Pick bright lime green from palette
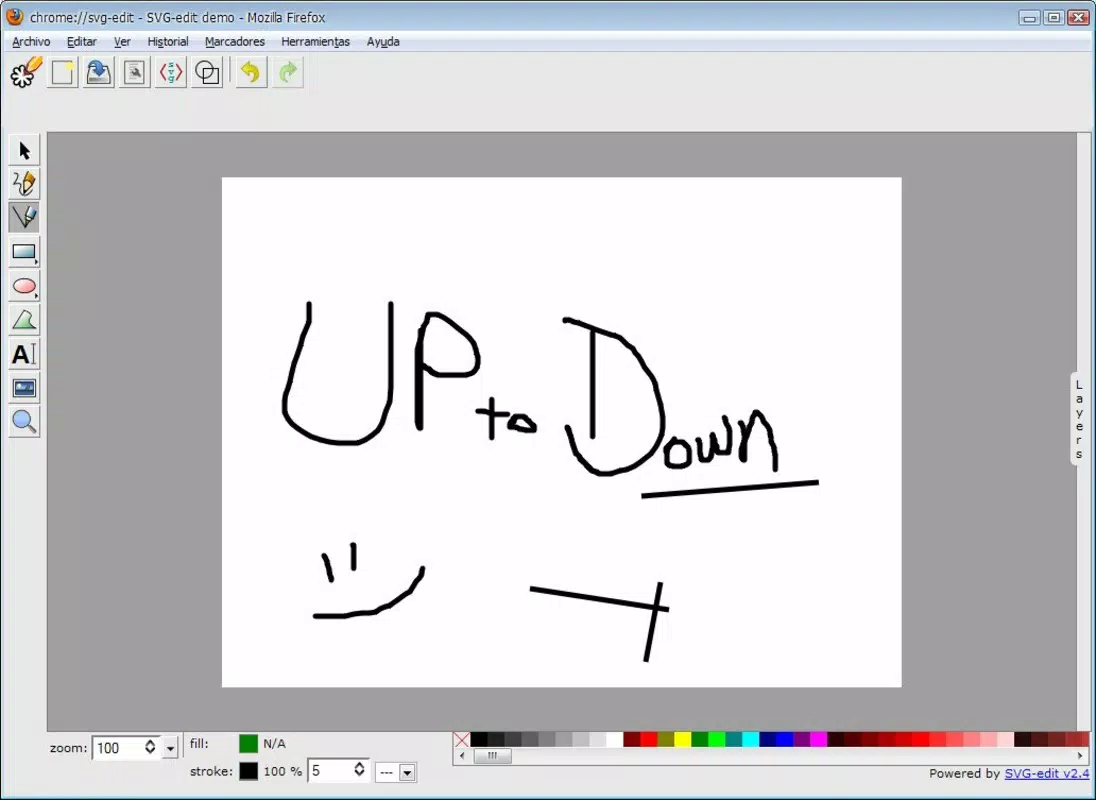Image resolution: width=1096 pixels, height=800 pixels. (x=716, y=740)
